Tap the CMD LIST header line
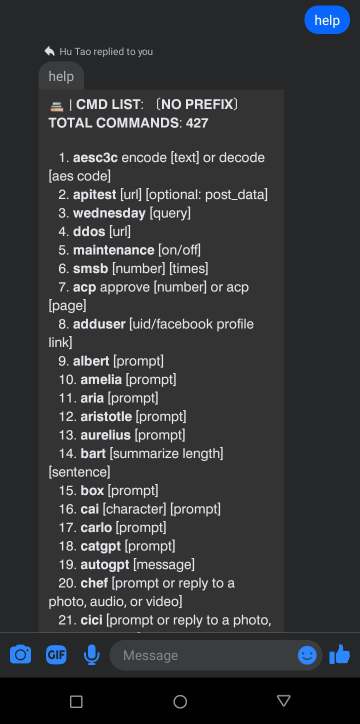The height and width of the screenshot is (724, 360). tap(144, 104)
